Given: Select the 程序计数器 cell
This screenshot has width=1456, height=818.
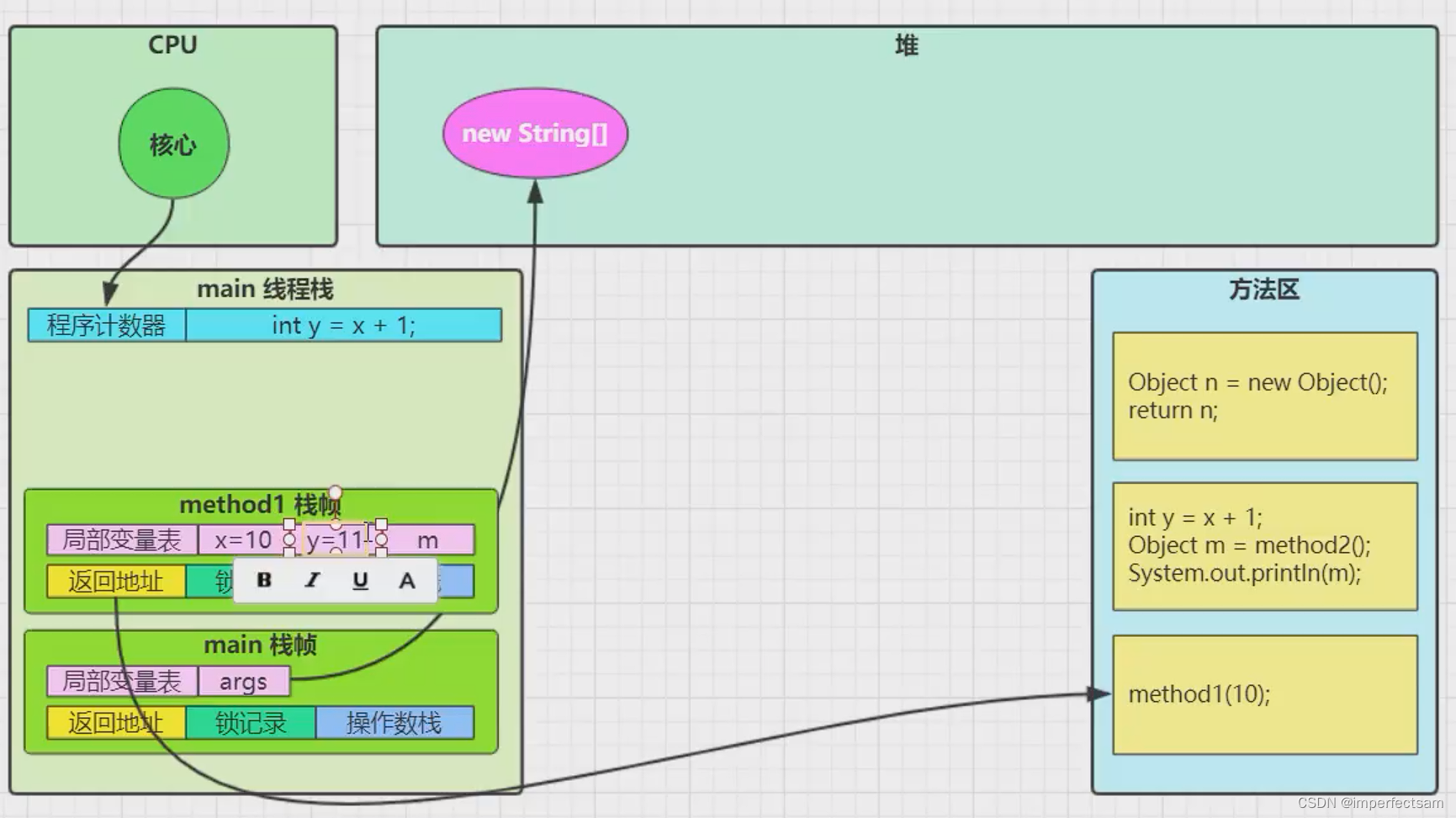Looking at the screenshot, I should [x=107, y=325].
